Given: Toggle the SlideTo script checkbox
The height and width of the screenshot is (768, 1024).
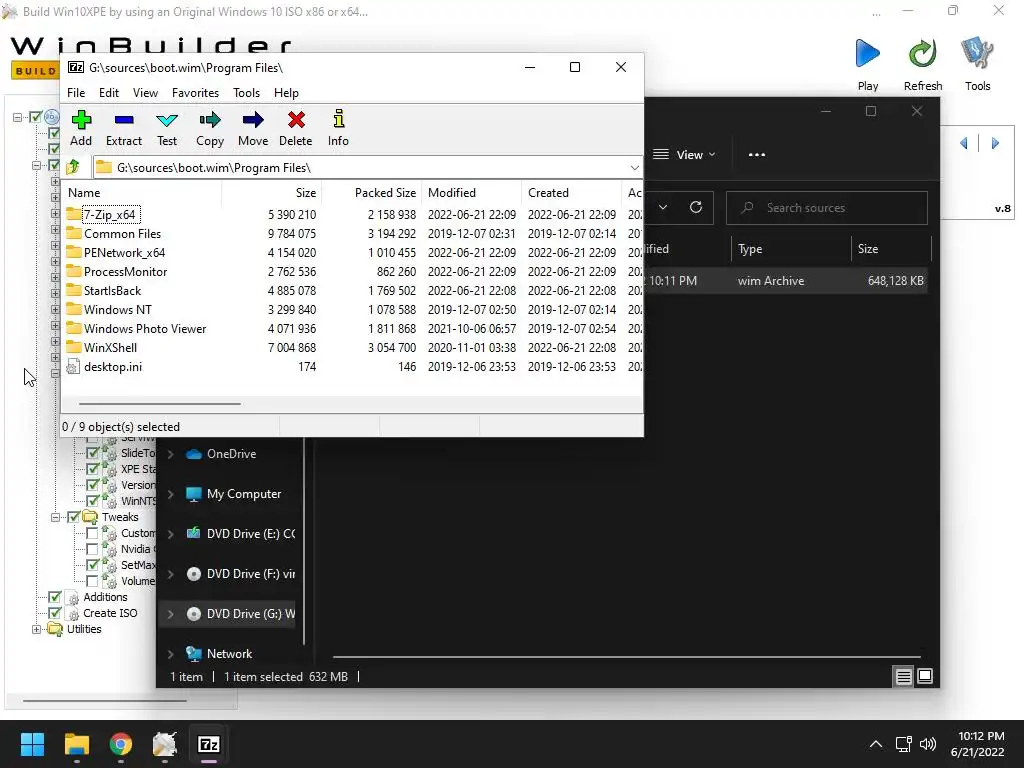Looking at the screenshot, I should (92, 453).
